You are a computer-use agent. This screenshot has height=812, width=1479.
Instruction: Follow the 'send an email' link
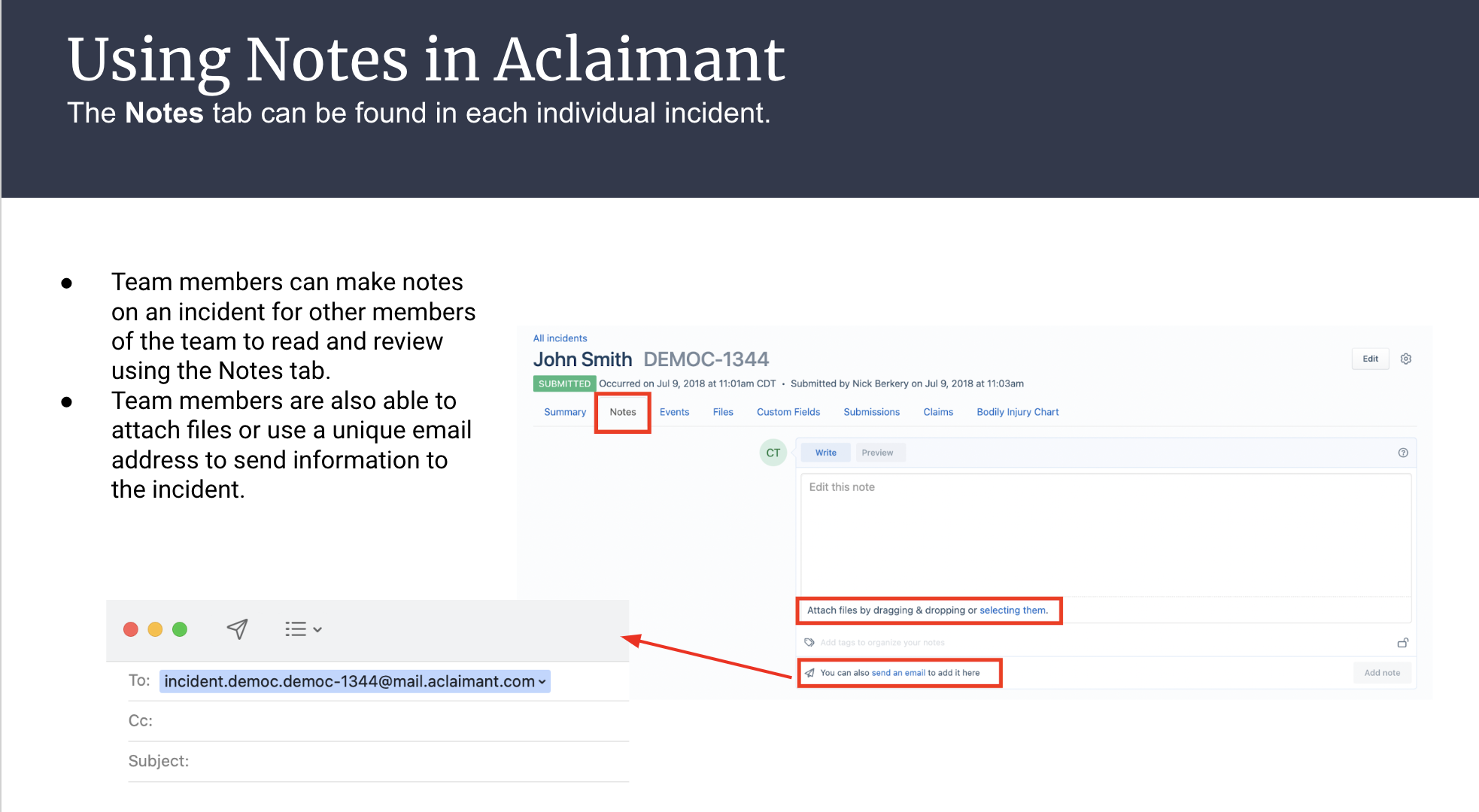tap(897, 672)
